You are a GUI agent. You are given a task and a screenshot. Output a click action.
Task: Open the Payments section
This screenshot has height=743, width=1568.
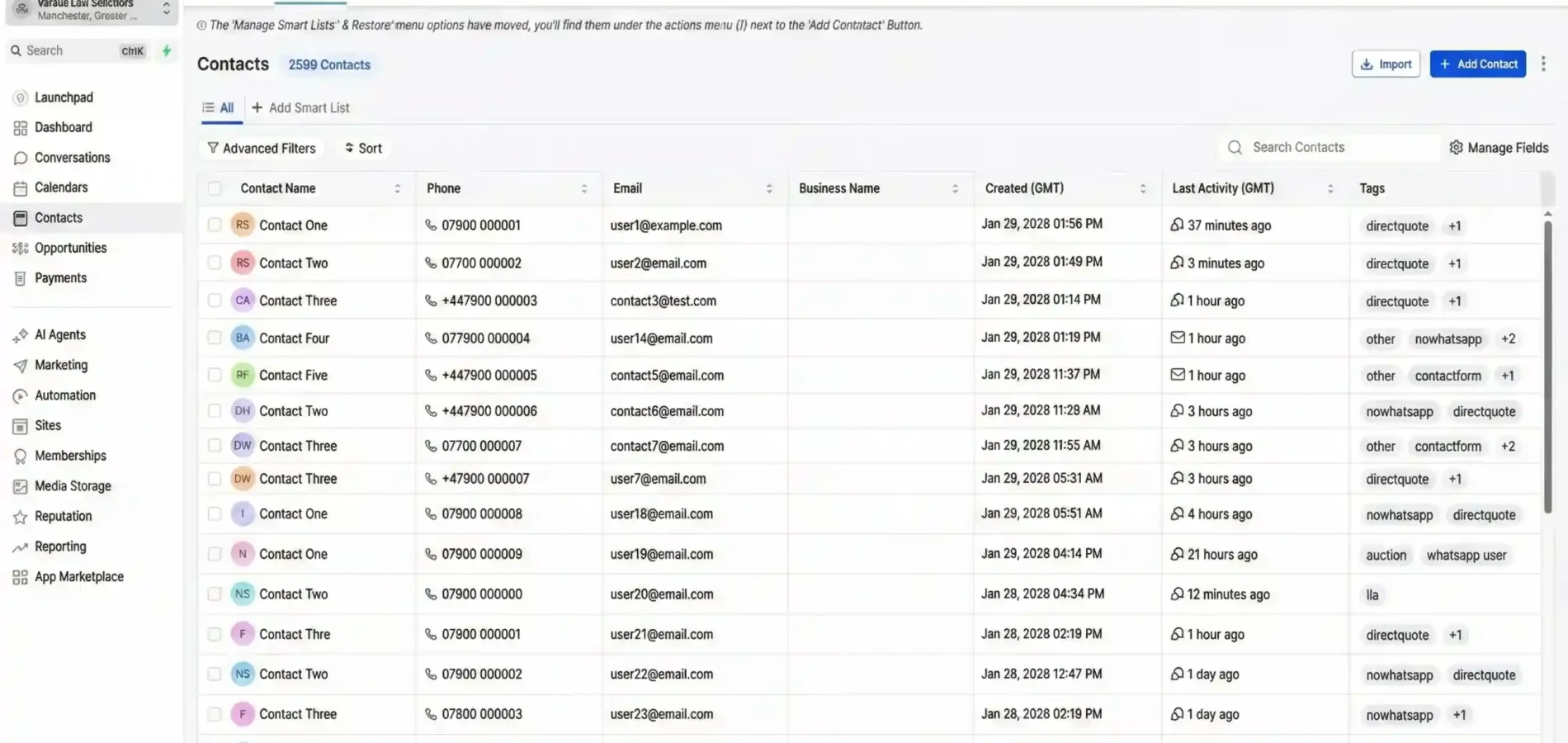tap(60, 277)
